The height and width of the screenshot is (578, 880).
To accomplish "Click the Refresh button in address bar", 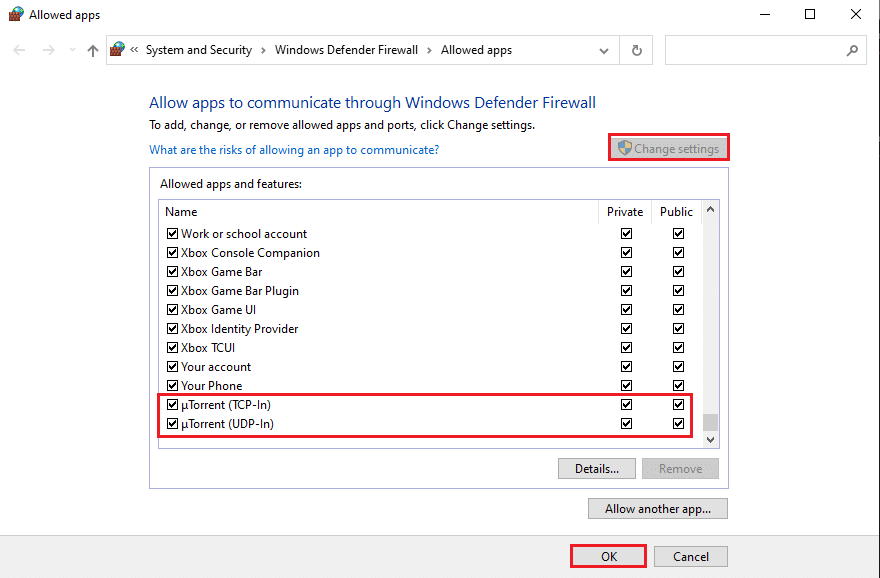I will (636, 50).
